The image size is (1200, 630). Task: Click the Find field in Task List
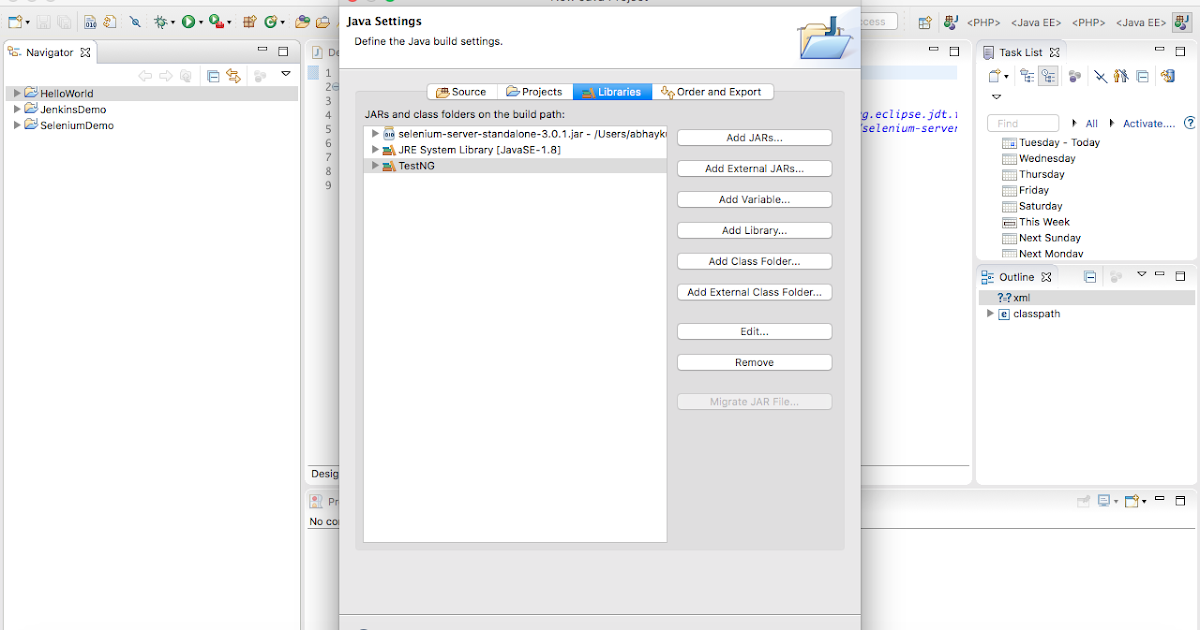[x=1023, y=122]
